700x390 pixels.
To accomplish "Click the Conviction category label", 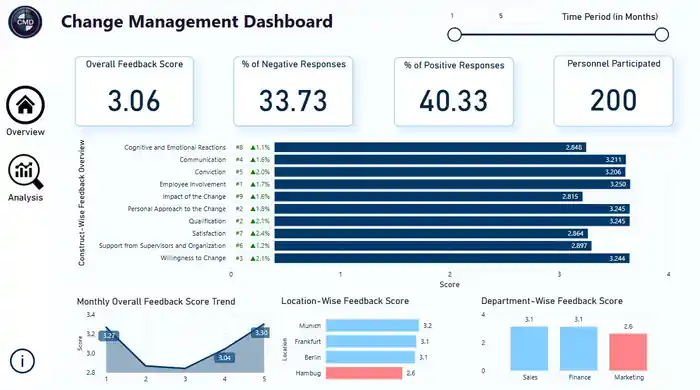I will 210,172.
